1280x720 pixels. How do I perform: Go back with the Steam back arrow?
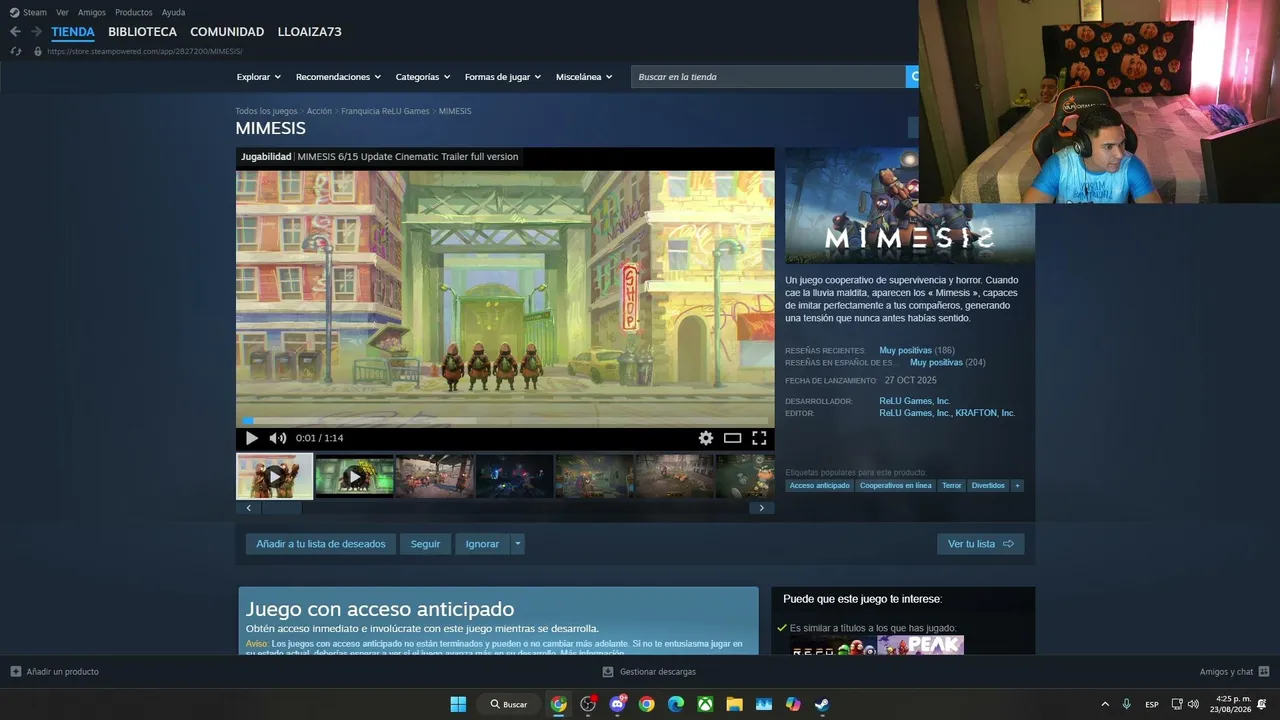(15, 32)
